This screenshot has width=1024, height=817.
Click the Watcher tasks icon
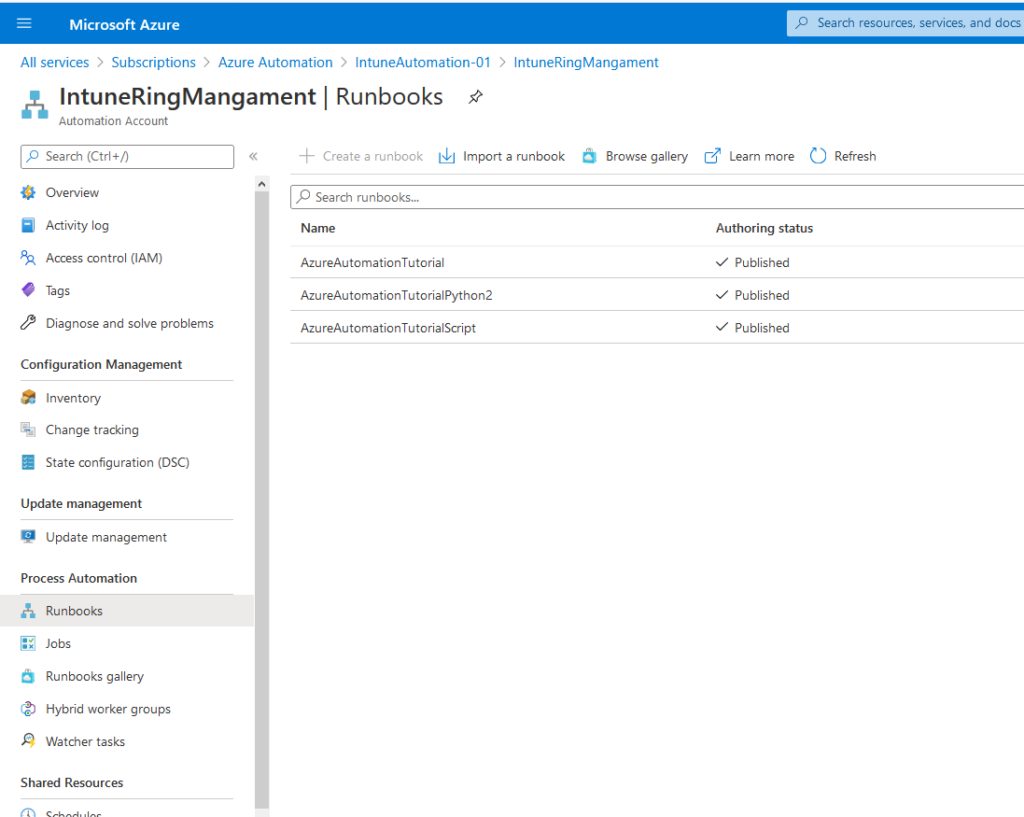28,741
